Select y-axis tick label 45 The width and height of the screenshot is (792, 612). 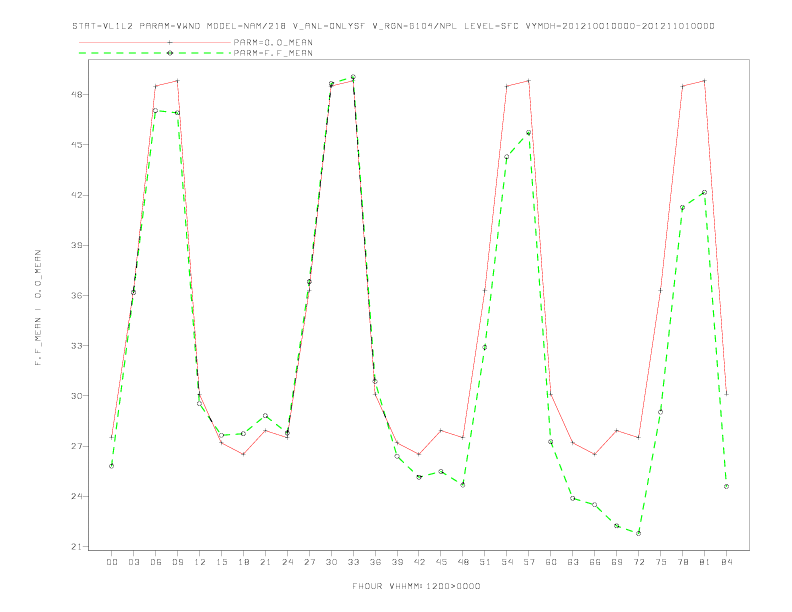click(x=77, y=145)
